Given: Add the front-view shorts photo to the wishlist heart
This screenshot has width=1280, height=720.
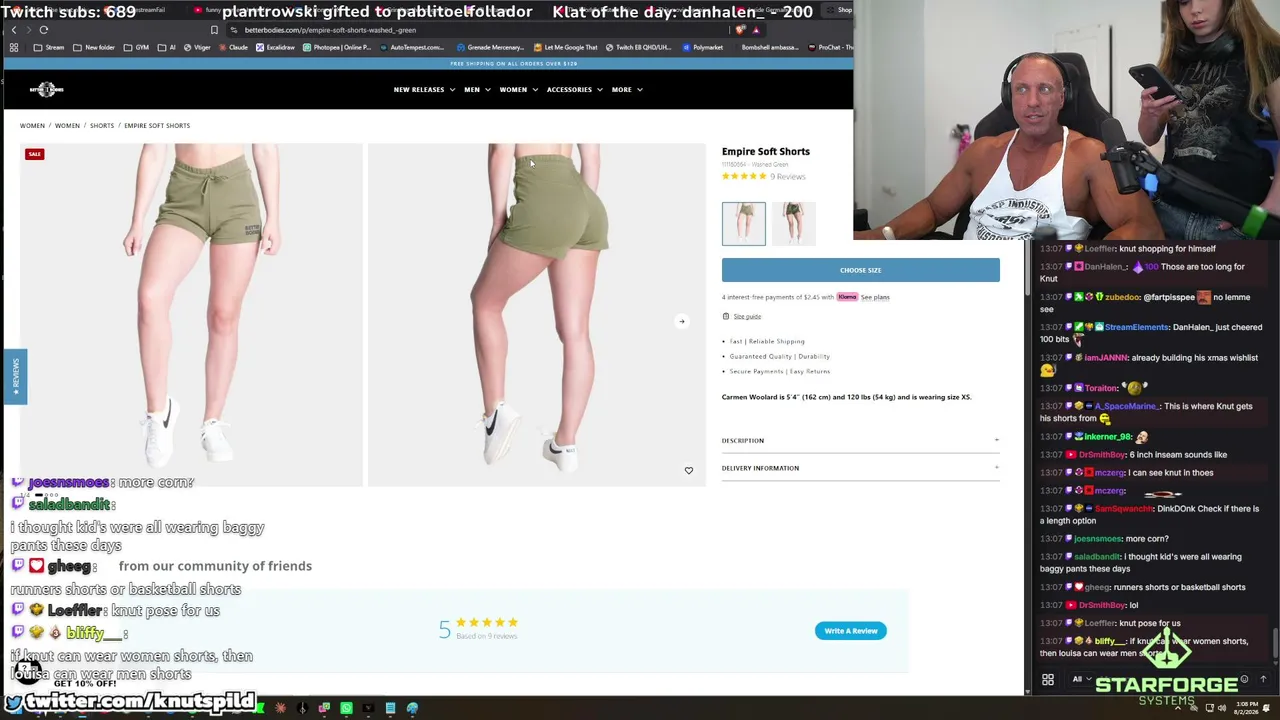Looking at the screenshot, I should 688,470.
